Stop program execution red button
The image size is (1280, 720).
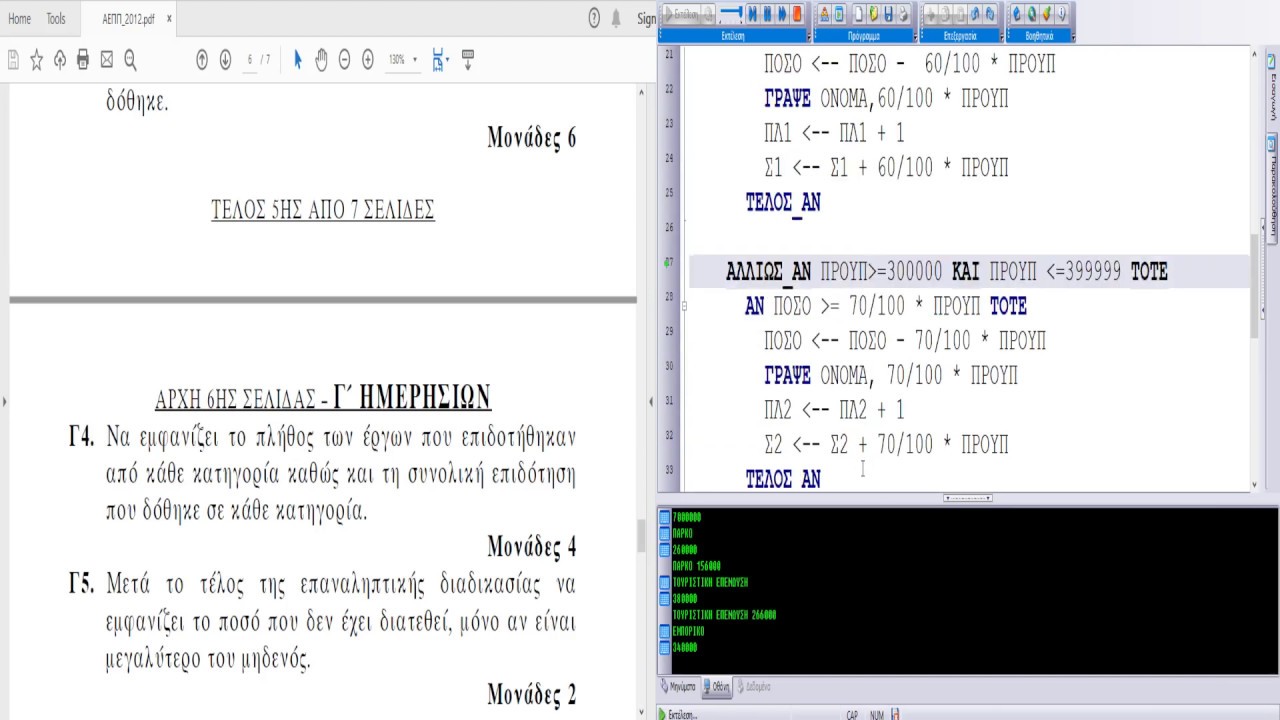797,14
